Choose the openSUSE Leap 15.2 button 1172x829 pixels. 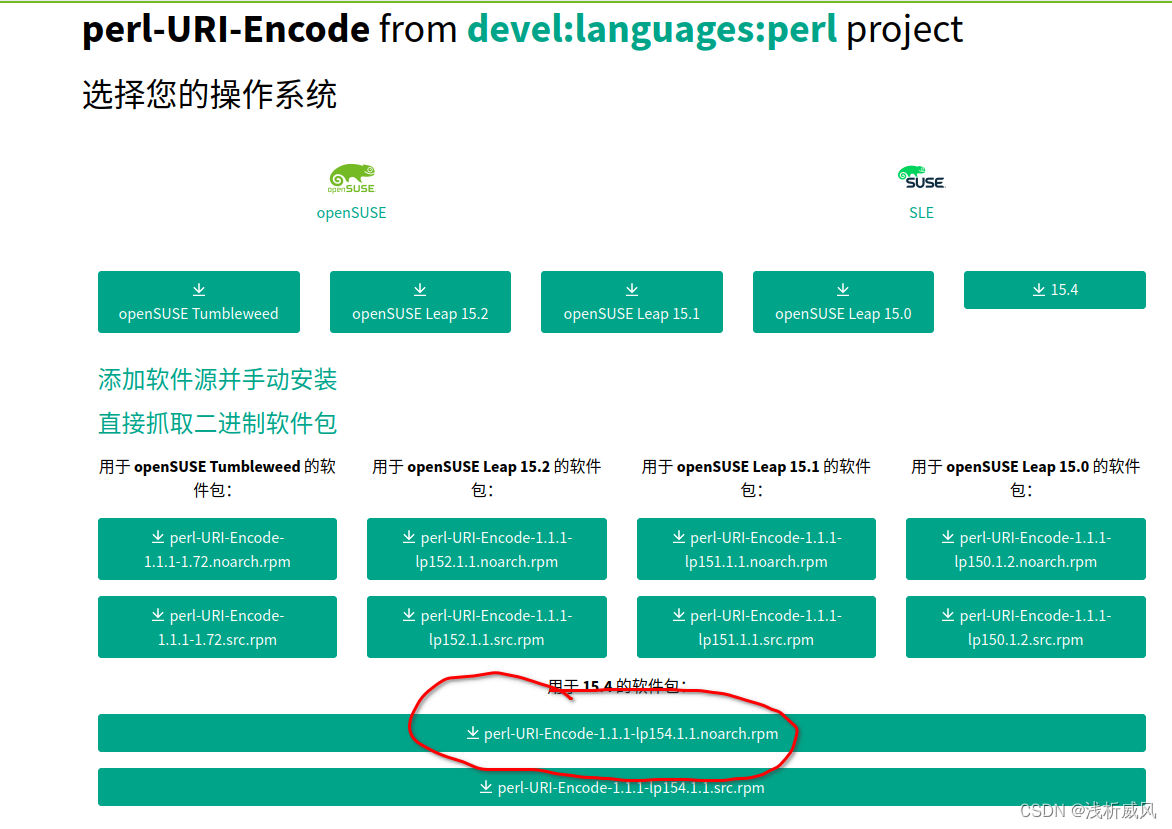(x=420, y=302)
